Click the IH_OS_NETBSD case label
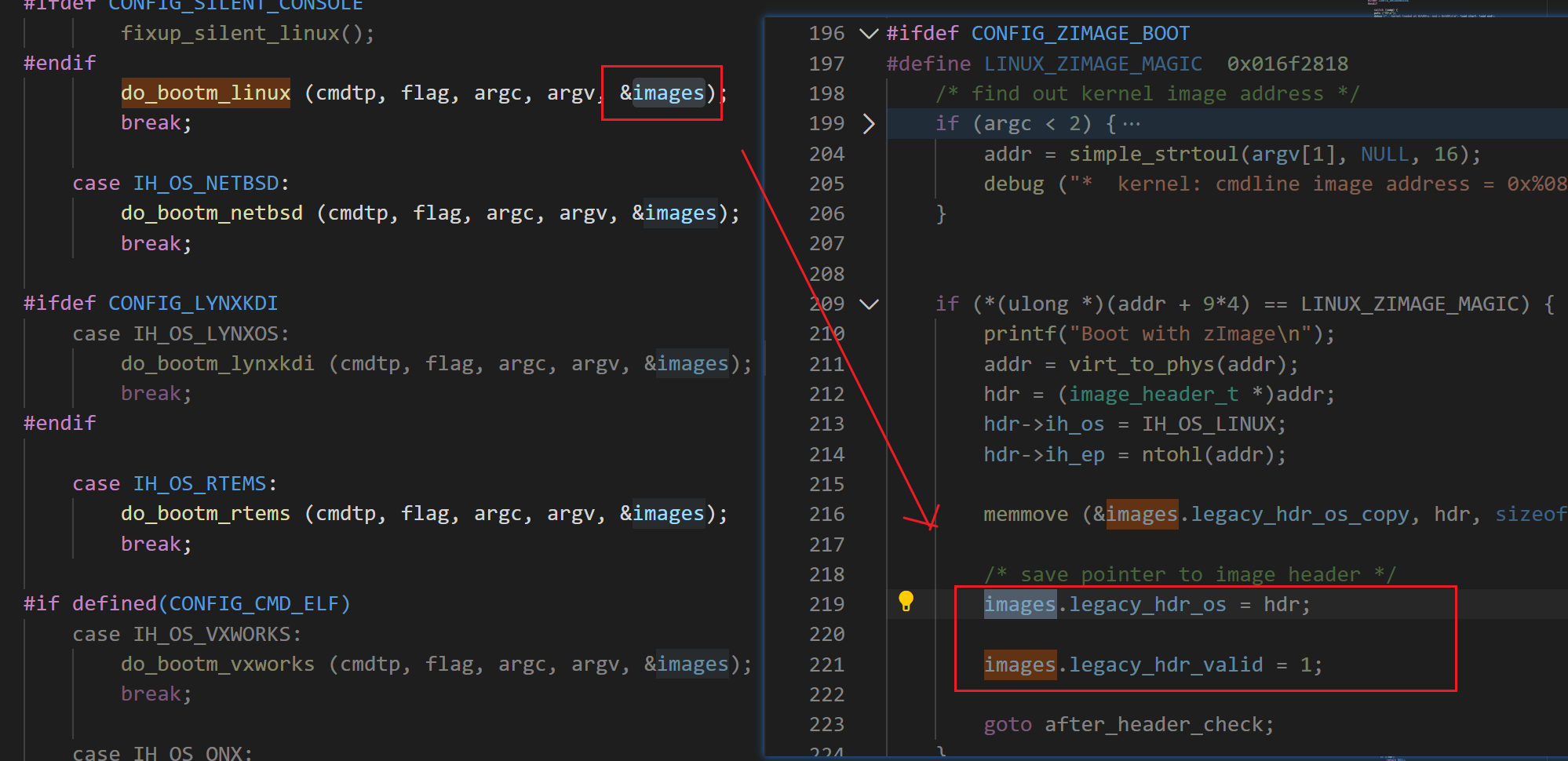The image size is (1568, 761). click(206, 183)
